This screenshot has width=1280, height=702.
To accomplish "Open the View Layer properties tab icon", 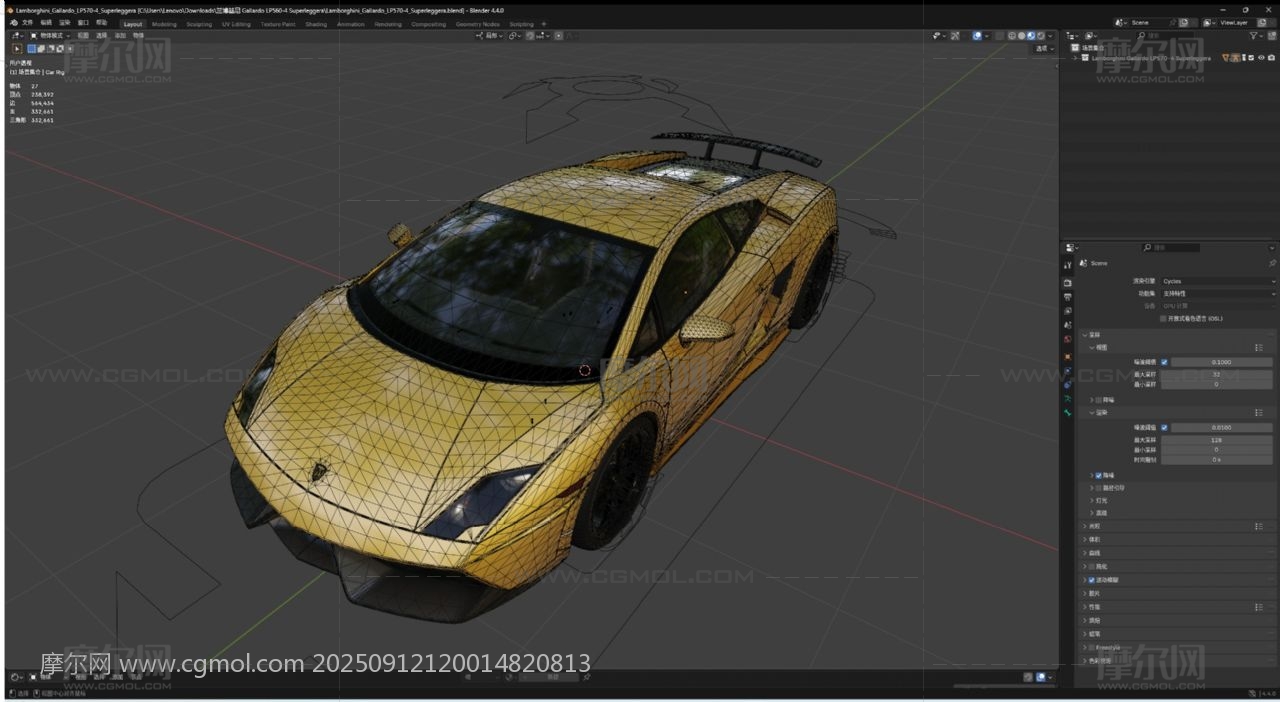I will [1068, 311].
